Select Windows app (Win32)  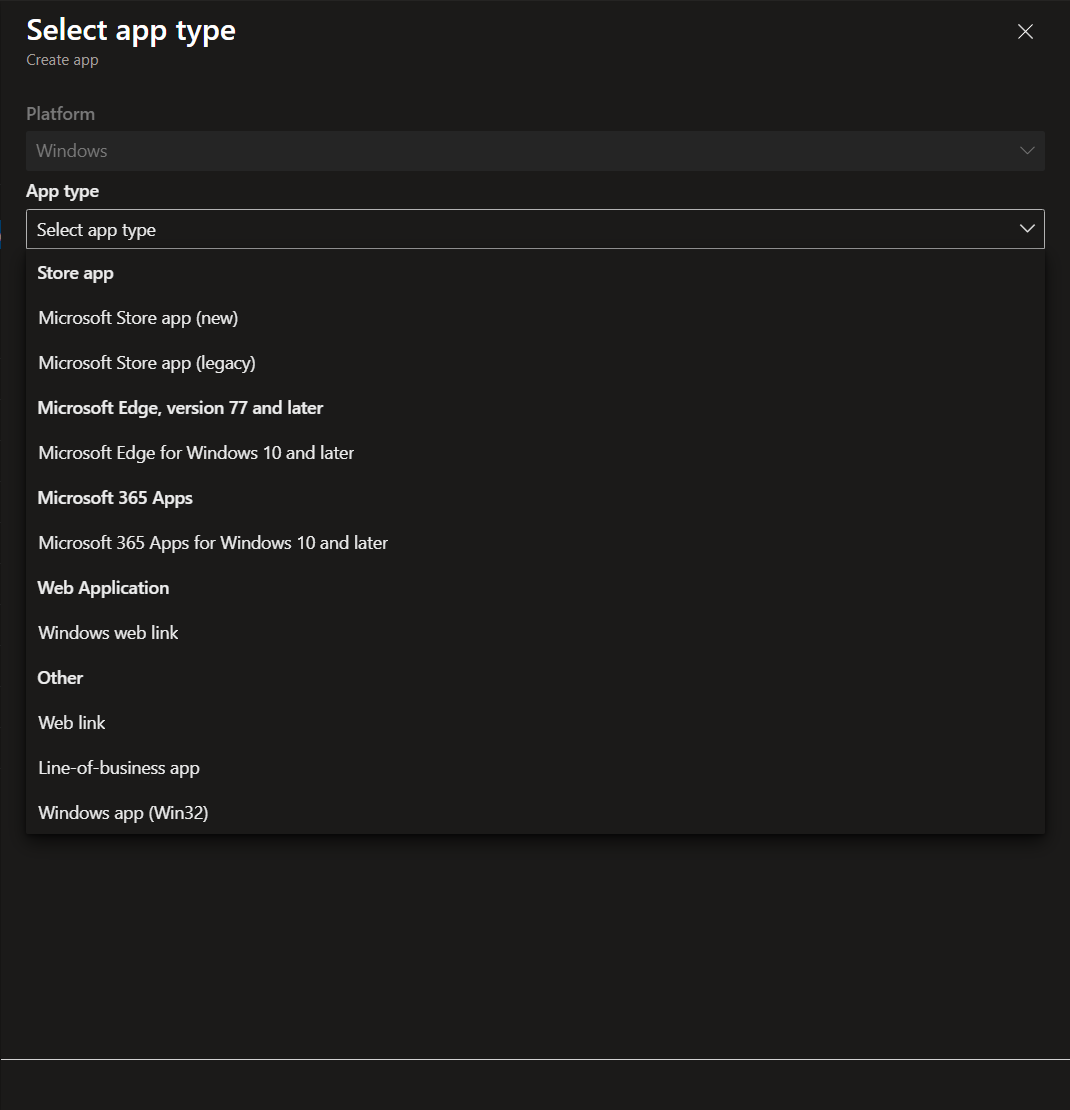535,813
